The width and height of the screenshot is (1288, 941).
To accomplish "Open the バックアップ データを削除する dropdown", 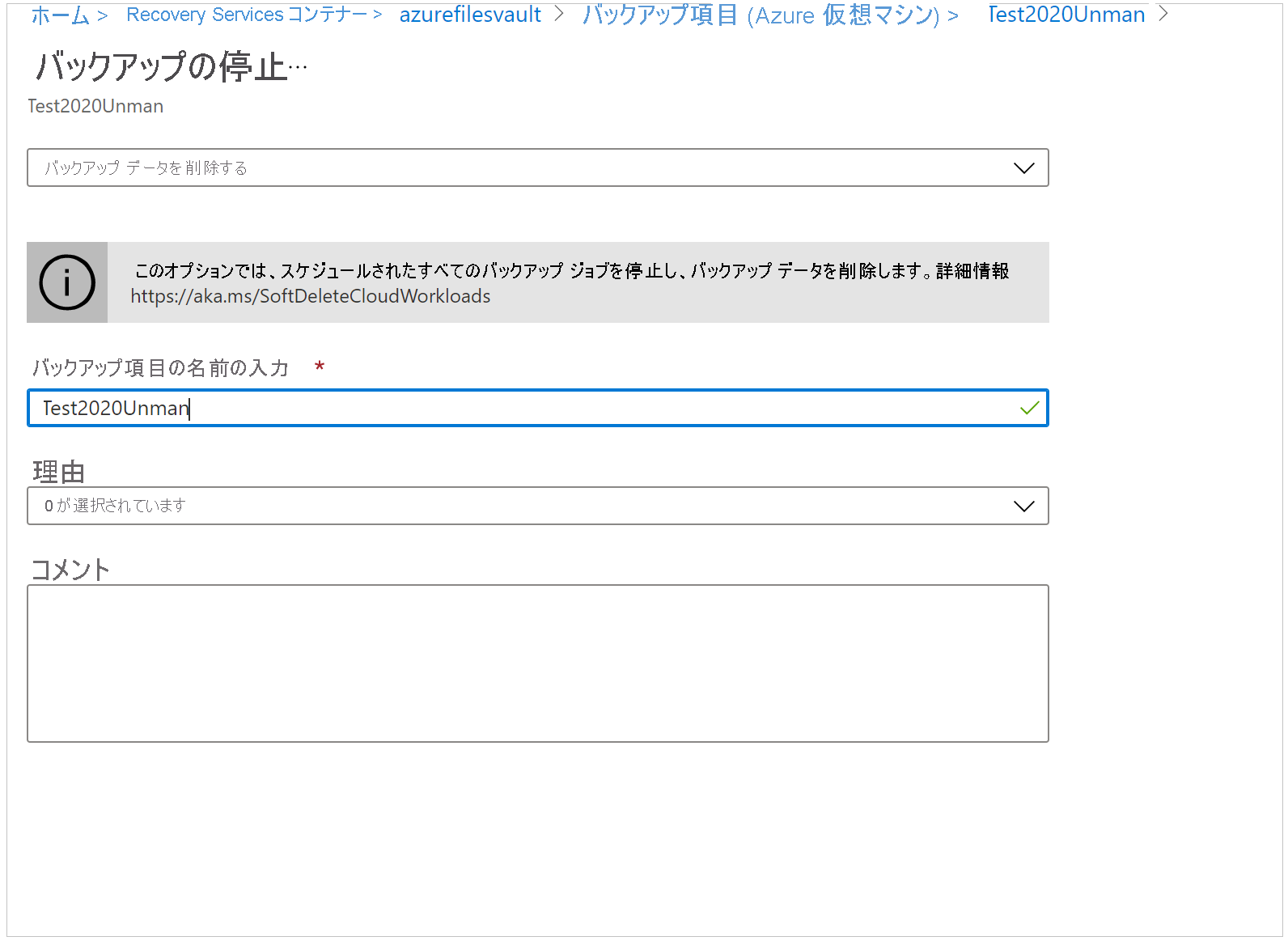I will tap(538, 167).
